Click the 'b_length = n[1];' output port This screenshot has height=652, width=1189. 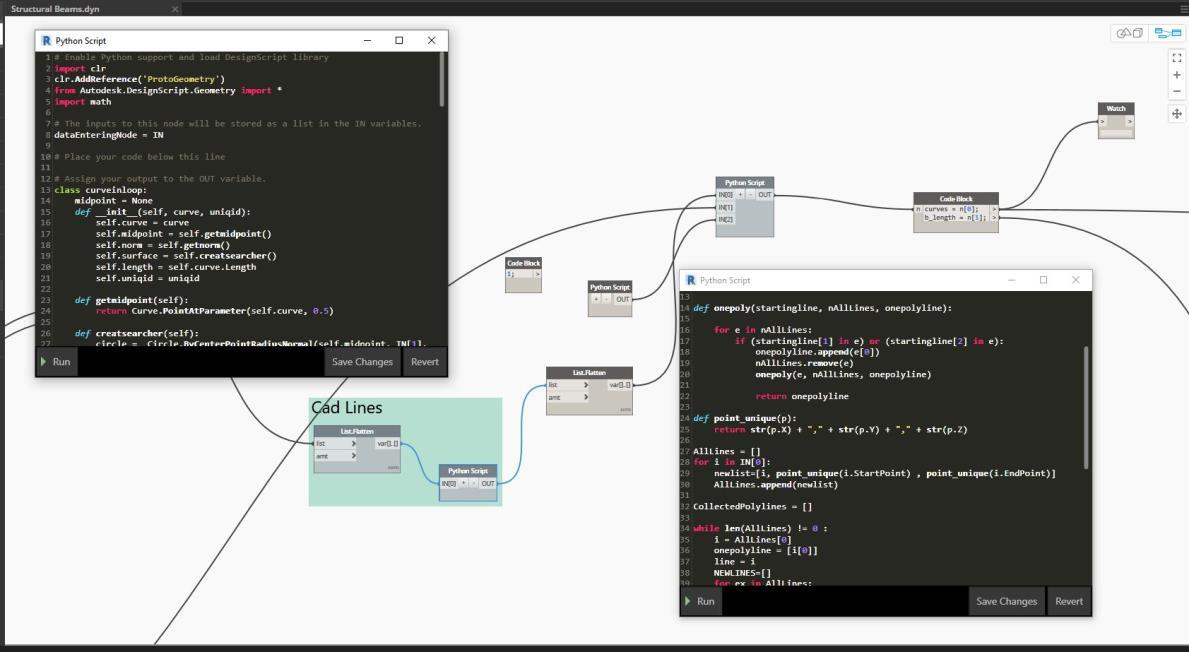click(994, 218)
